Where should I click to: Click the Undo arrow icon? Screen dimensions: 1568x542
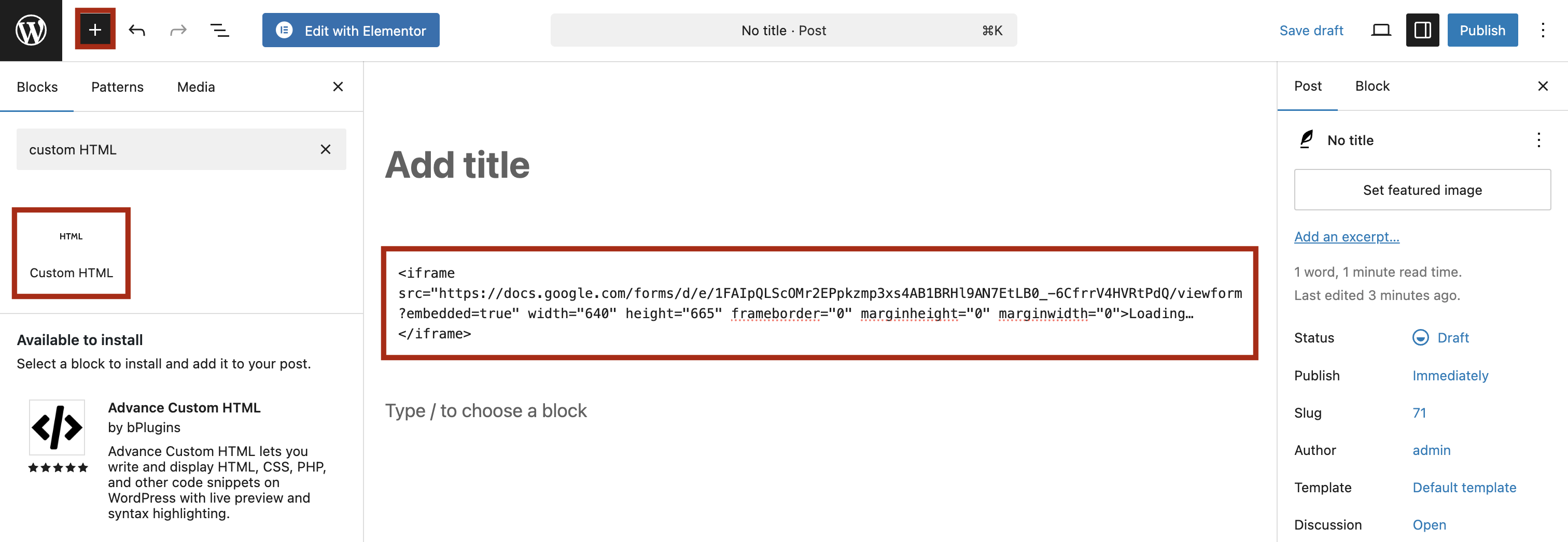(136, 30)
